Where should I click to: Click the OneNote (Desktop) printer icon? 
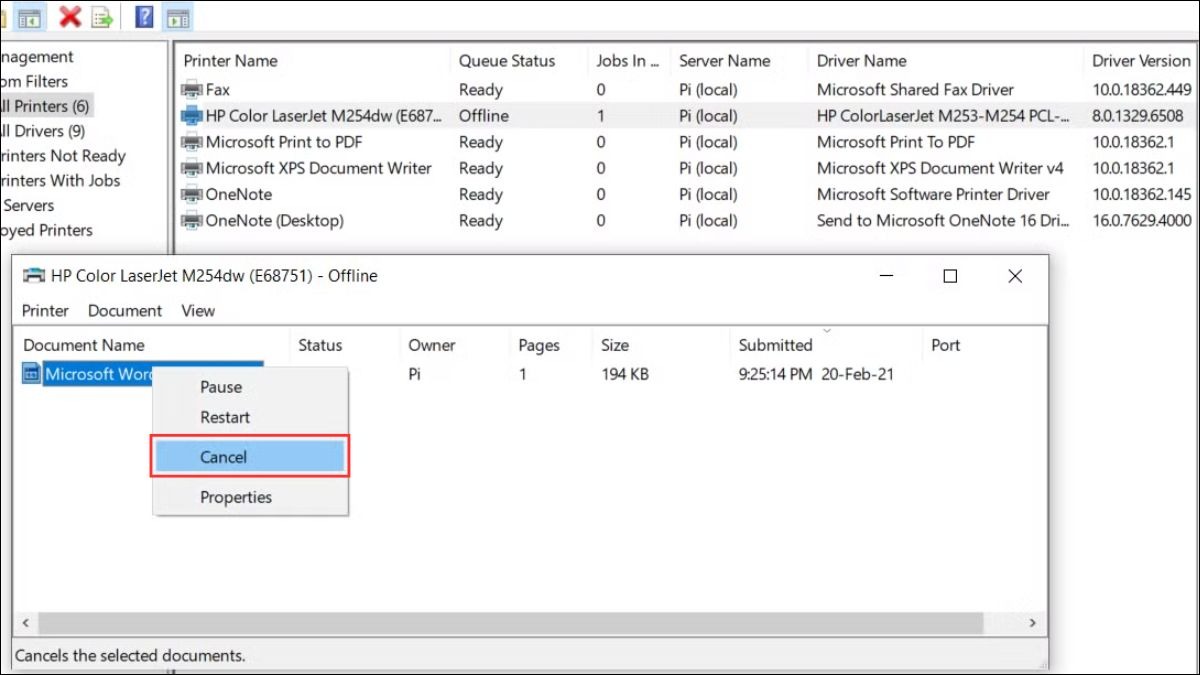[x=191, y=220]
